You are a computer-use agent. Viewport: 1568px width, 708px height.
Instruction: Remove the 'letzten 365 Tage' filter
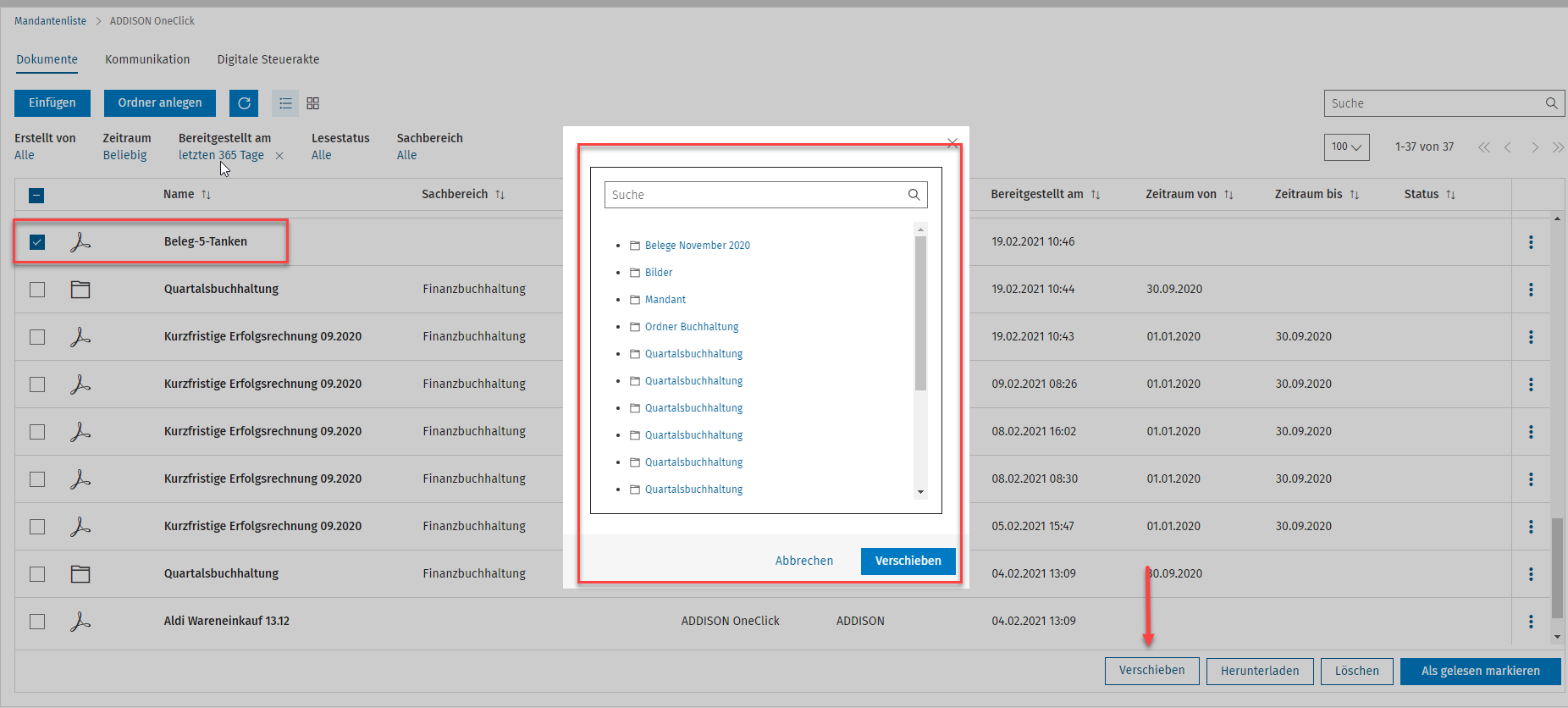279,156
